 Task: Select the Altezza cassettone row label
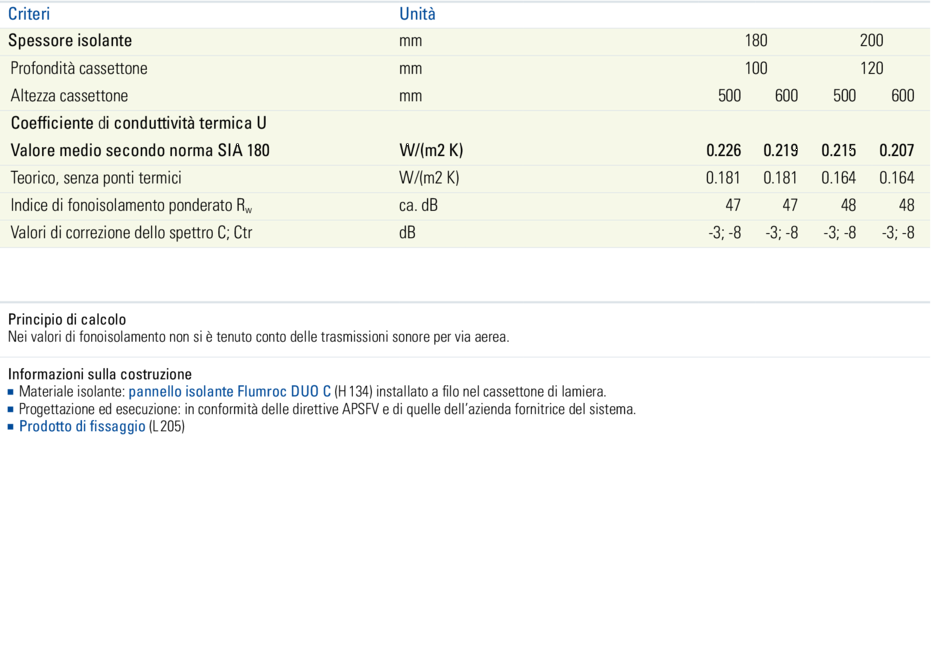tap(69, 96)
